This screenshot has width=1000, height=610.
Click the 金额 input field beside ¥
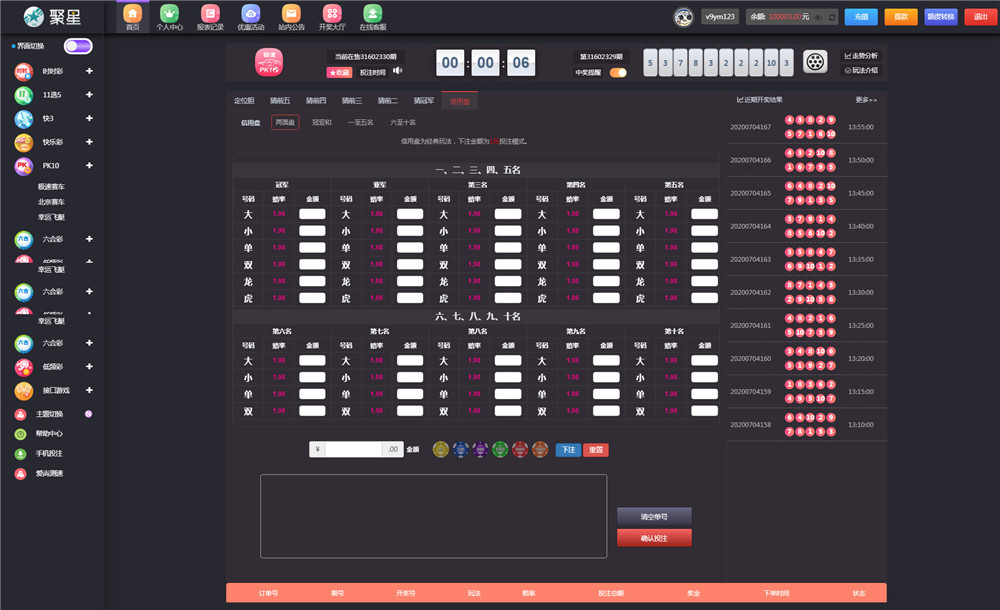point(354,450)
